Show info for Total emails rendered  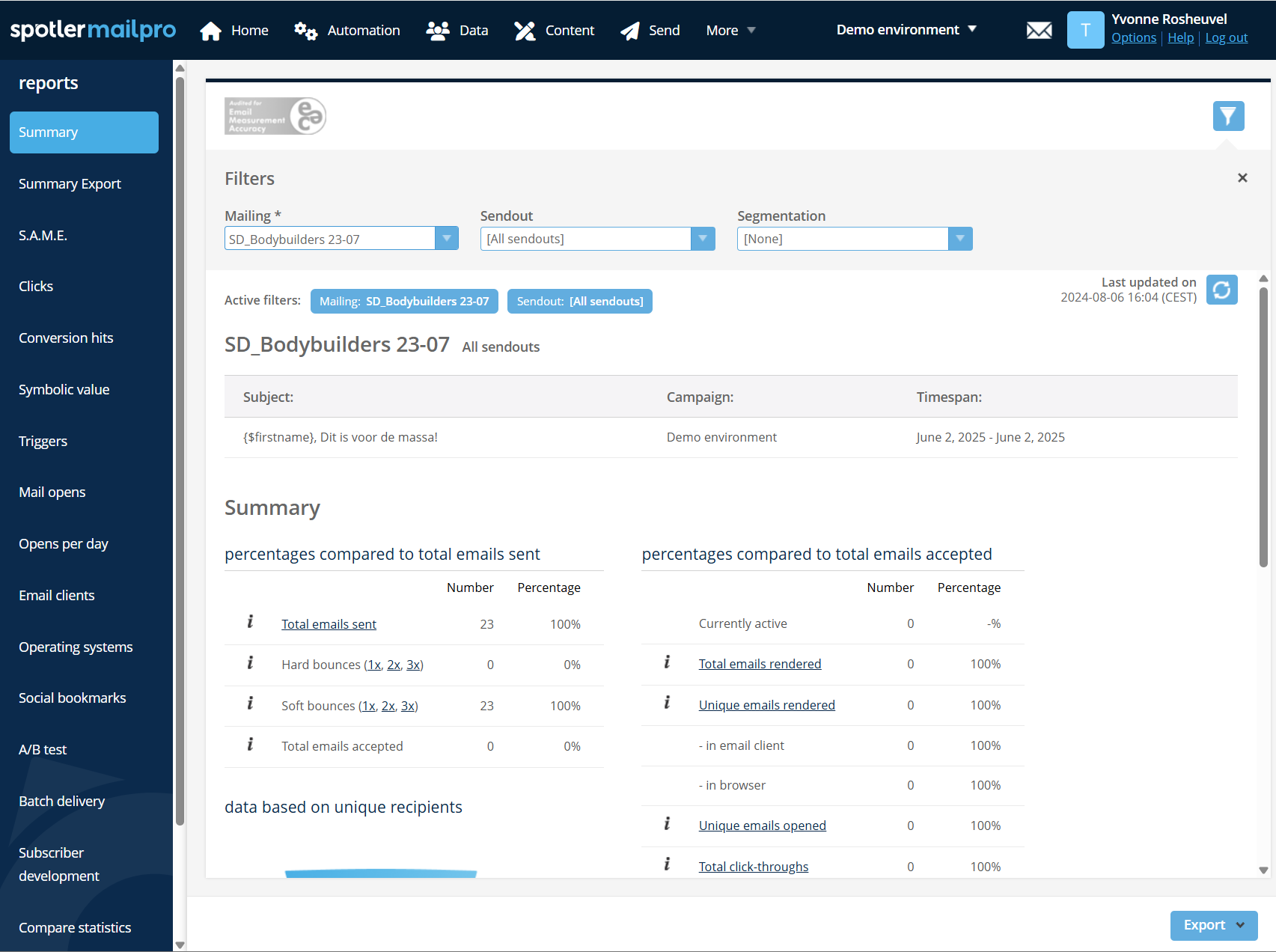click(668, 662)
